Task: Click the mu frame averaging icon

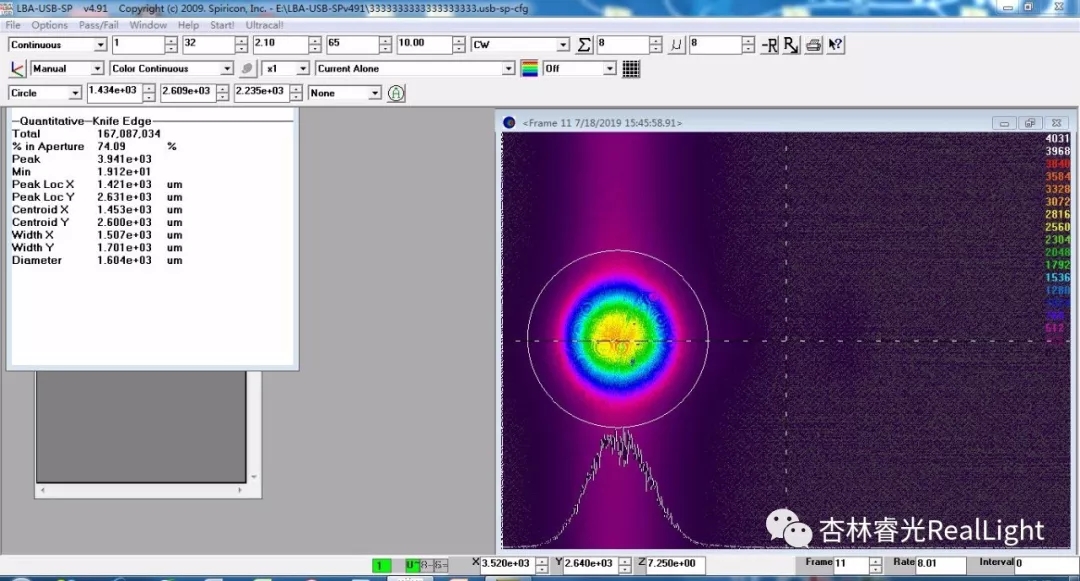Action: (677, 45)
